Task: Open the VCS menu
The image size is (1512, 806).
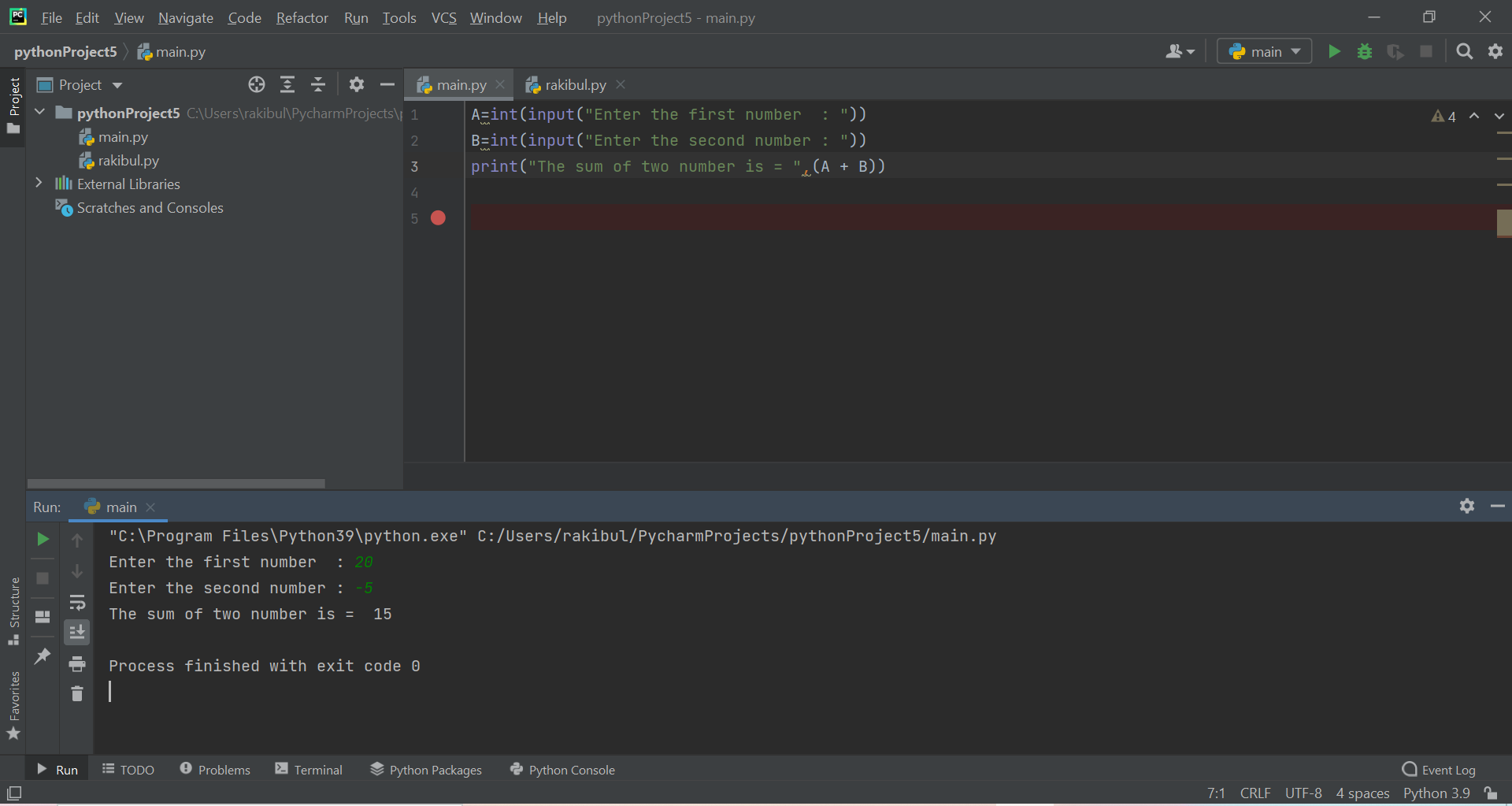Action: point(444,17)
